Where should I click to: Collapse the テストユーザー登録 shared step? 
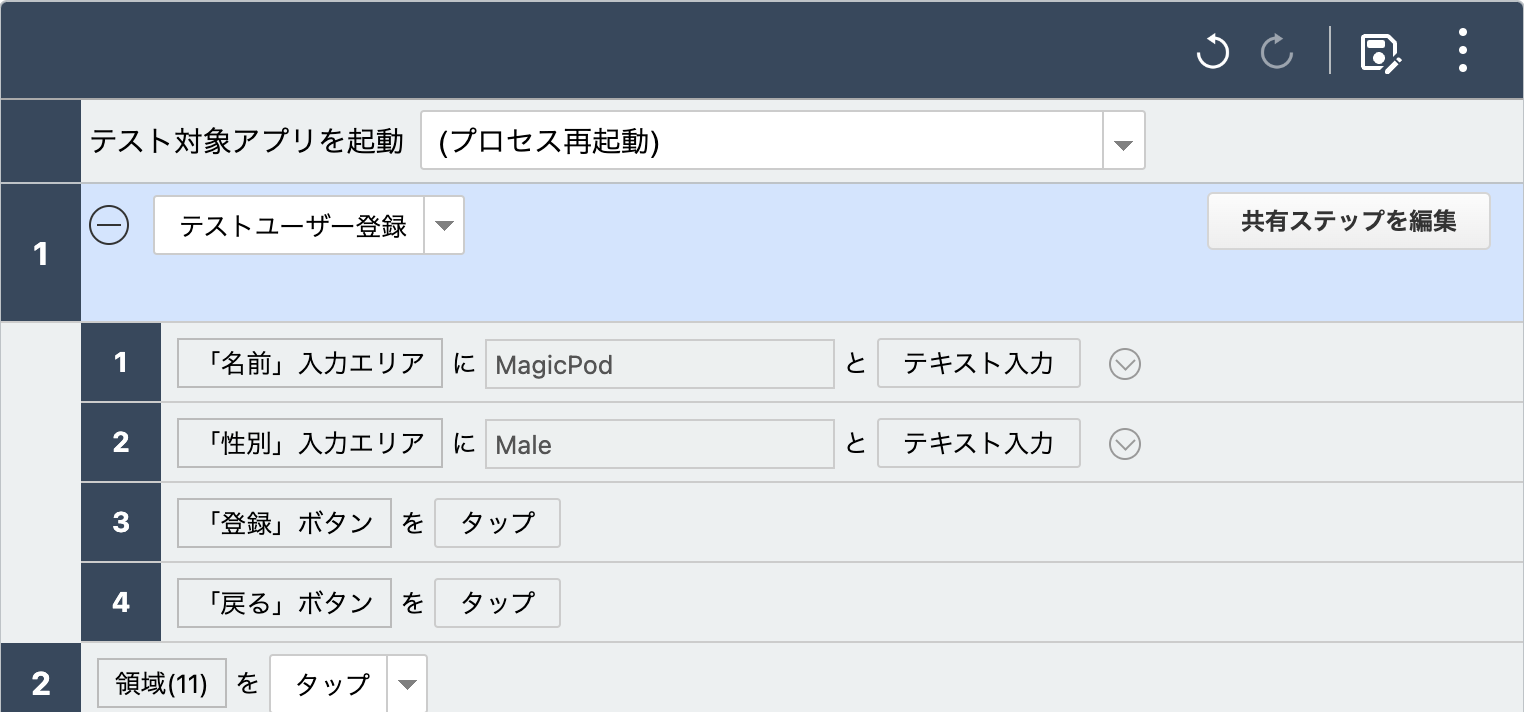(x=109, y=225)
